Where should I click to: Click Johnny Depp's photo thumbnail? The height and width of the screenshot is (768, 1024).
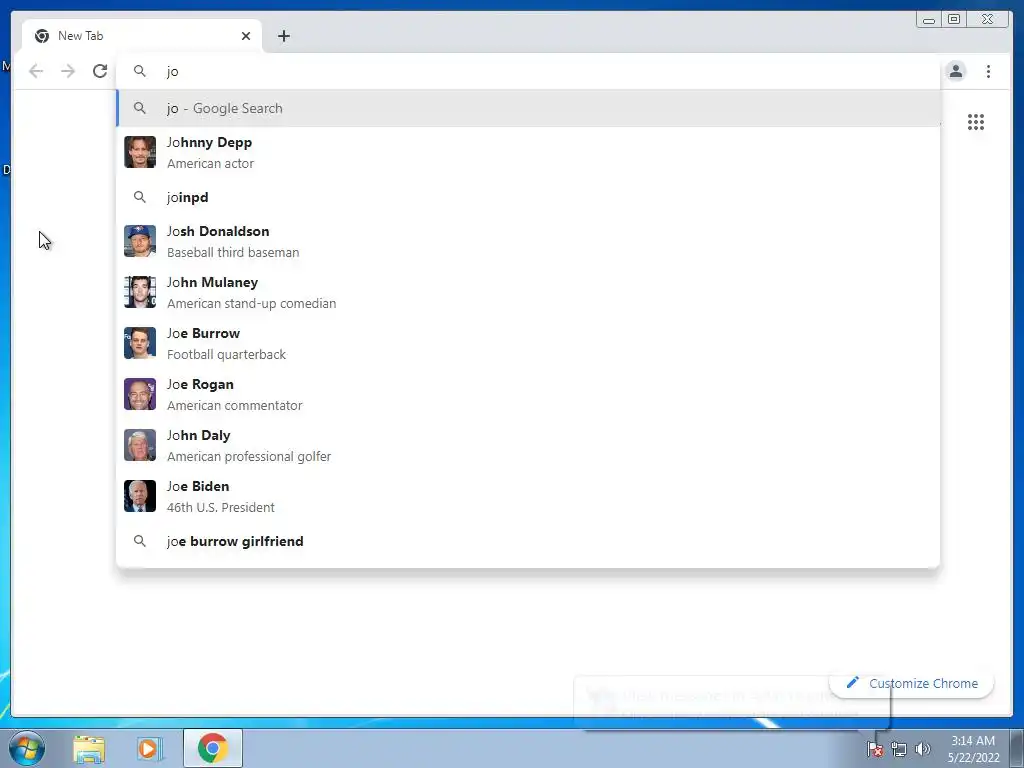[140, 152]
